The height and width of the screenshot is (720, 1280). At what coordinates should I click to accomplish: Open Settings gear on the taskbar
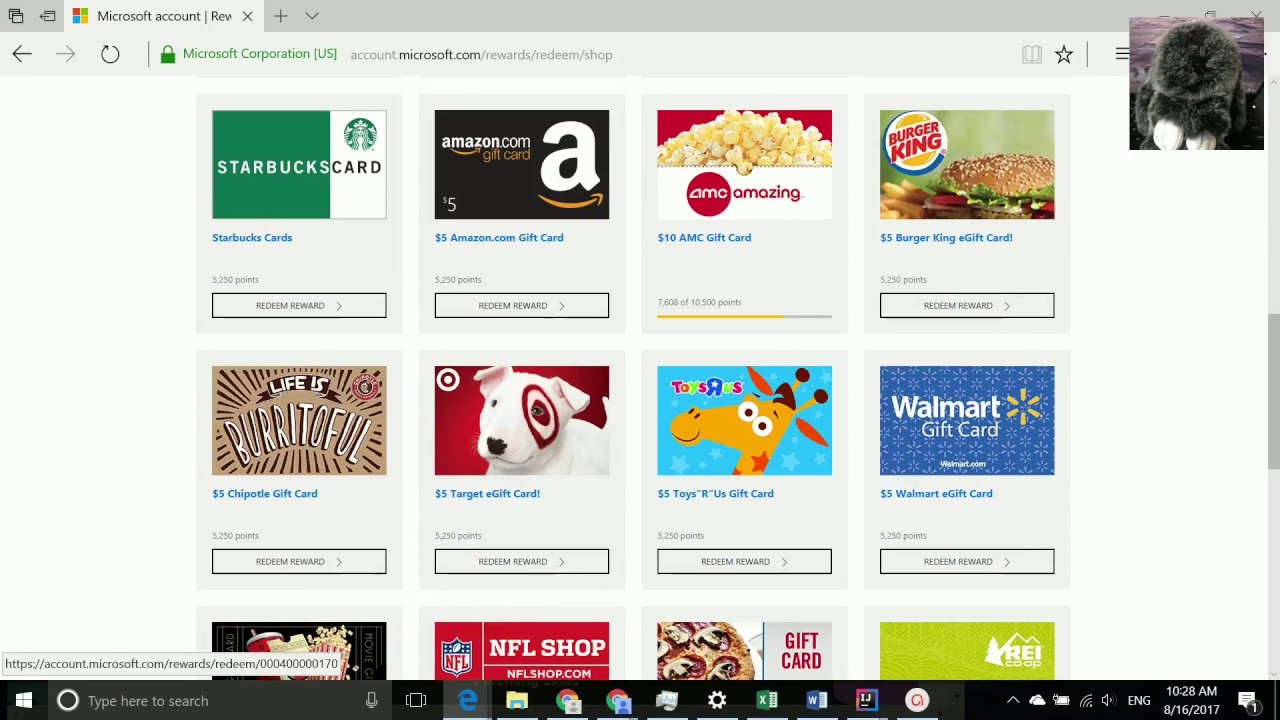point(717,700)
